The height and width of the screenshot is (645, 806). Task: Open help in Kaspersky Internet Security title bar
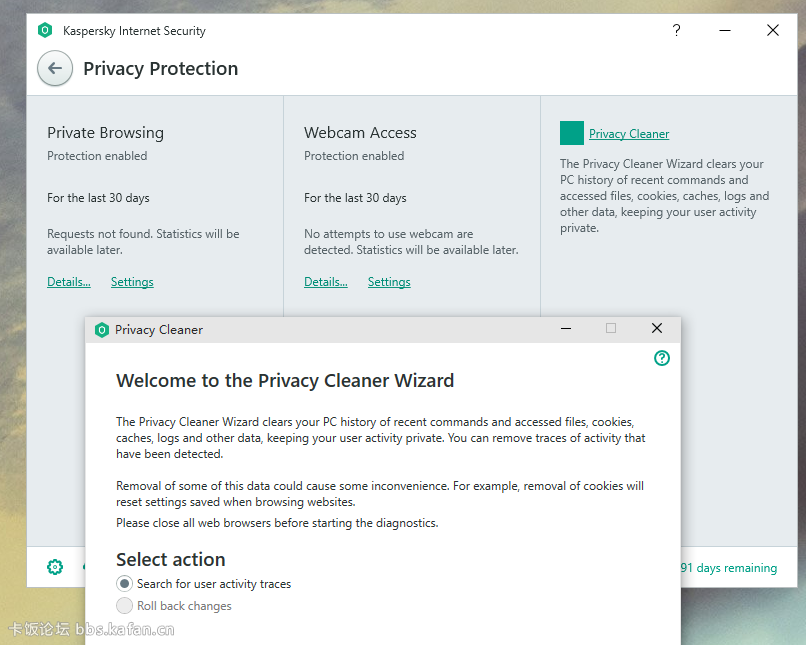[x=676, y=30]
